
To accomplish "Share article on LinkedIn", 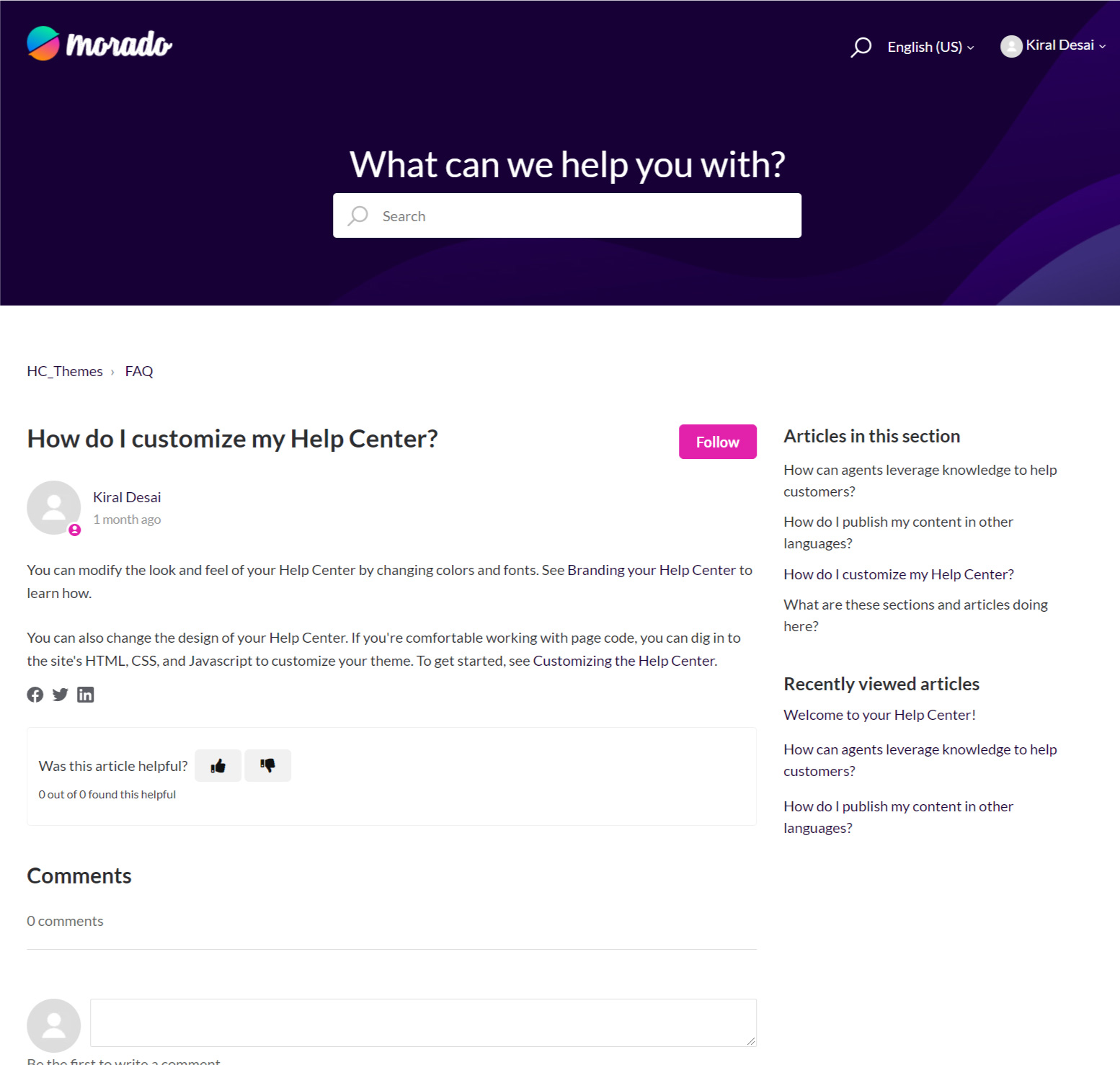I will 86,695.
